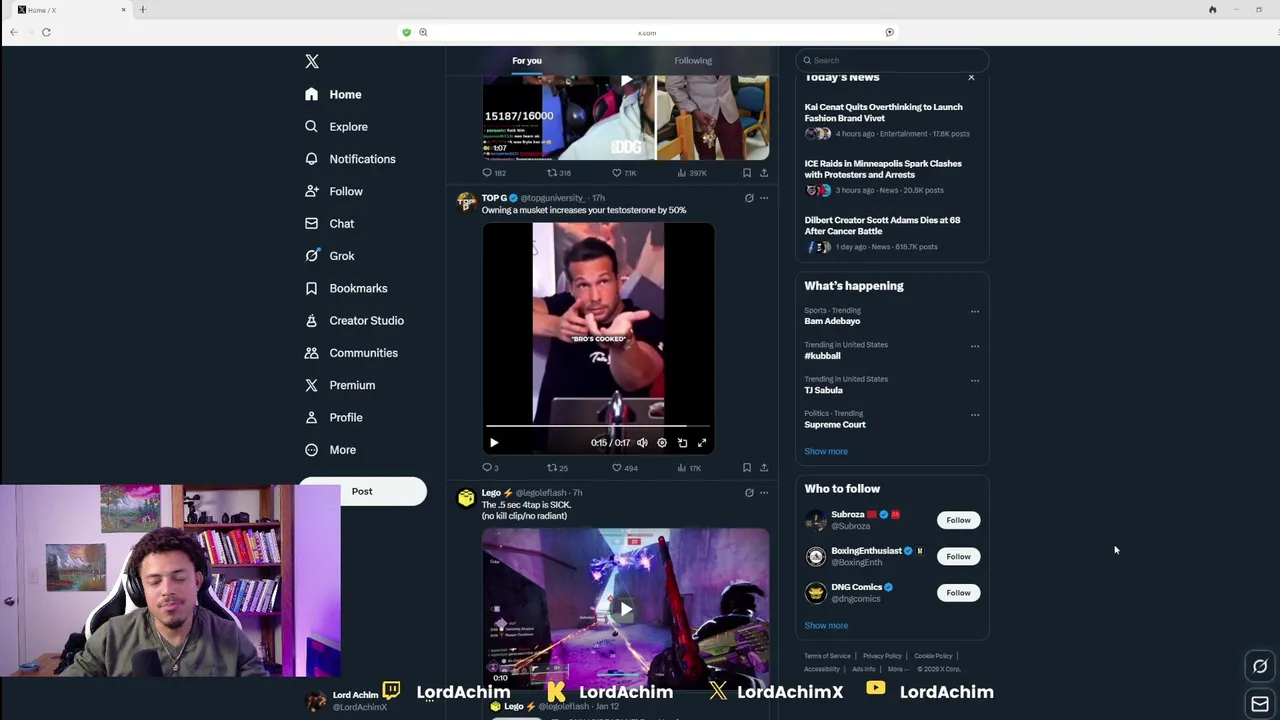Follow the Subroza account
The image size is (1280, 720).
958,520
